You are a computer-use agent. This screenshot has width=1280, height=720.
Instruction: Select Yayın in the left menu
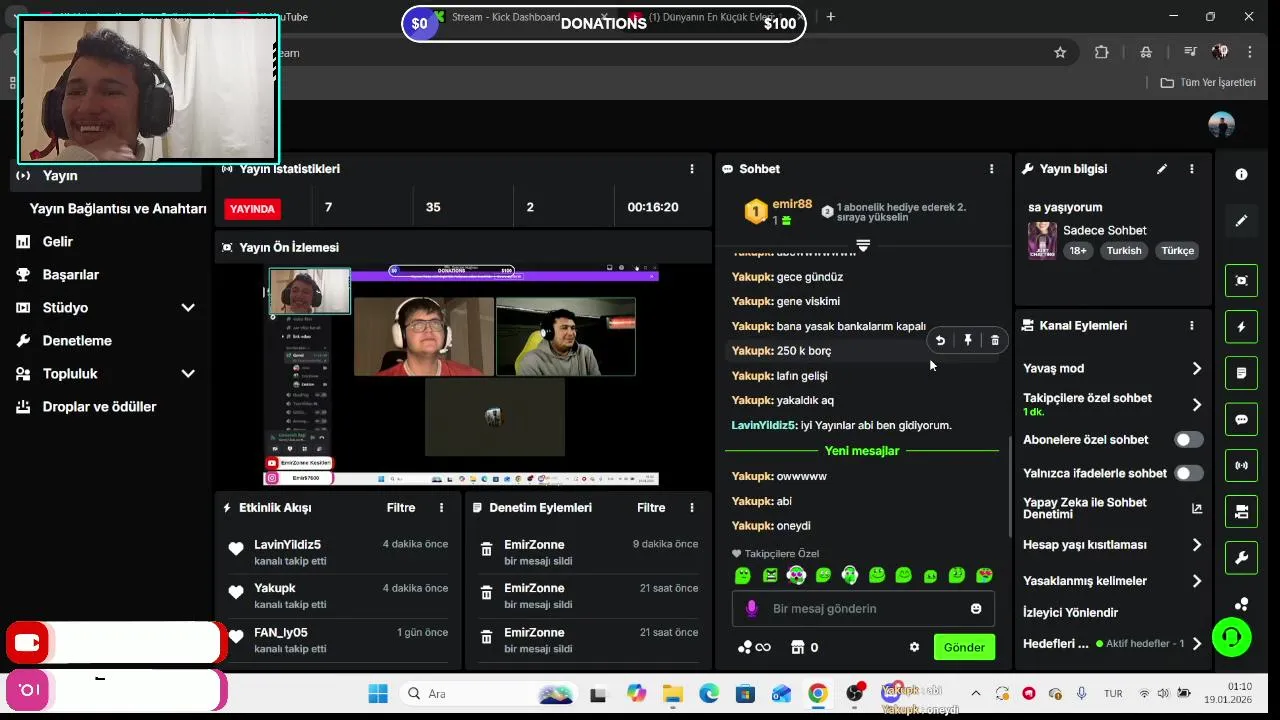105,175
